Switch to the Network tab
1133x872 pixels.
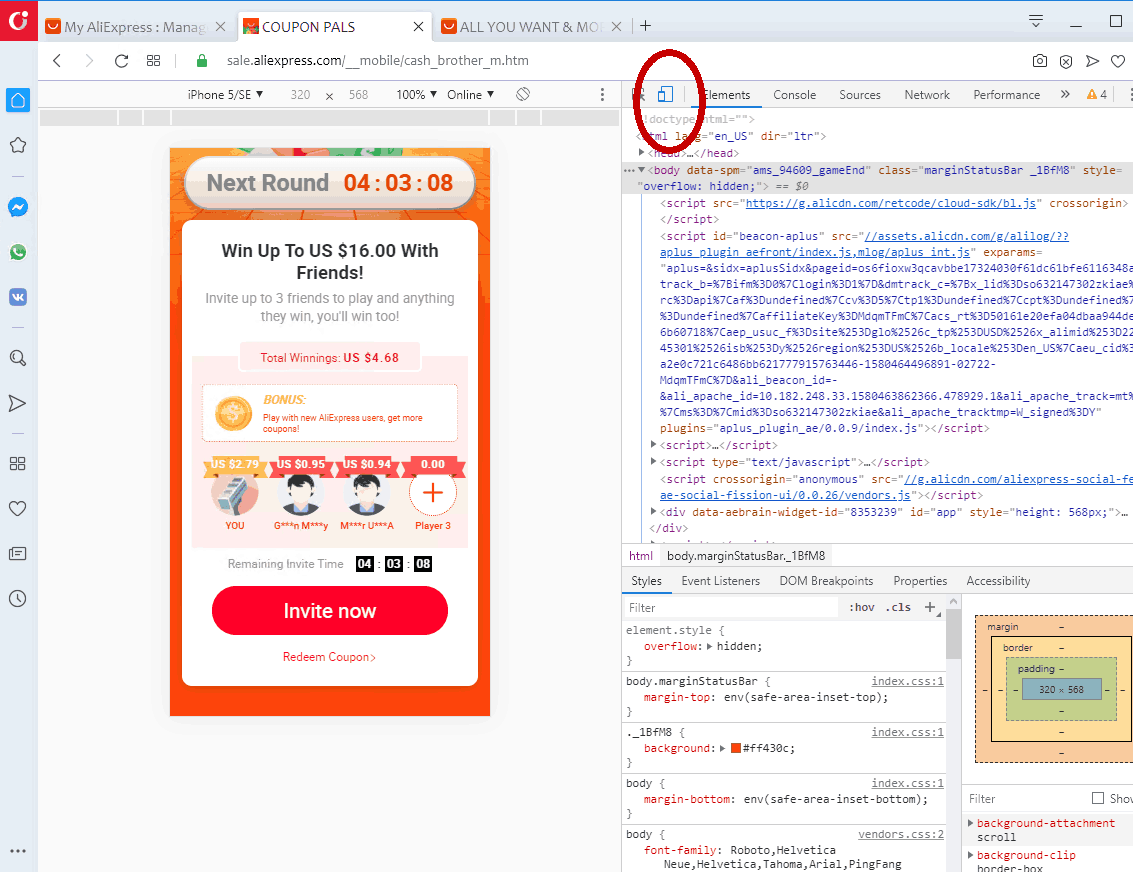[927, 95]
